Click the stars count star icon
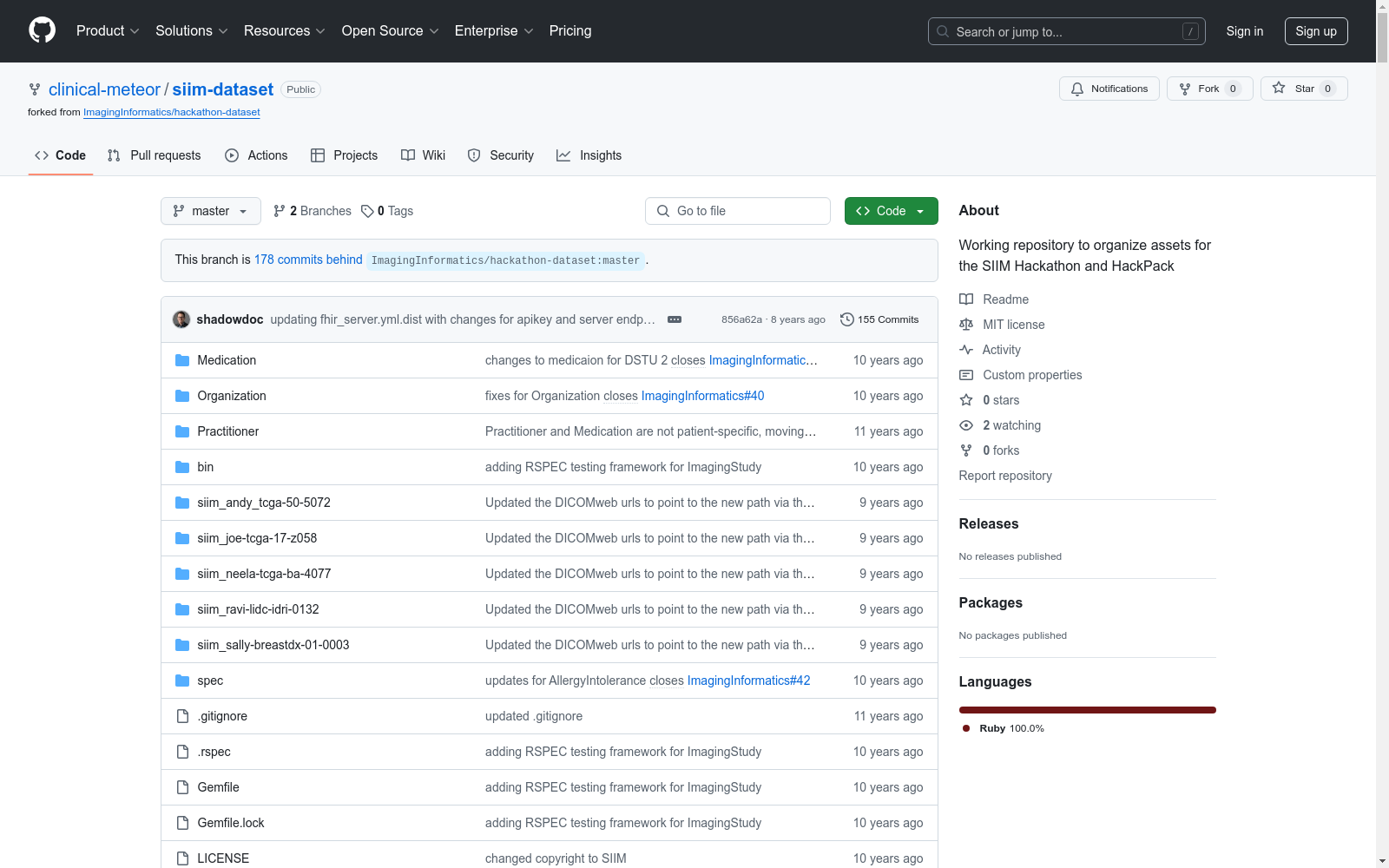This screenshot has height=868, width=1389. [x=966, y=400]
